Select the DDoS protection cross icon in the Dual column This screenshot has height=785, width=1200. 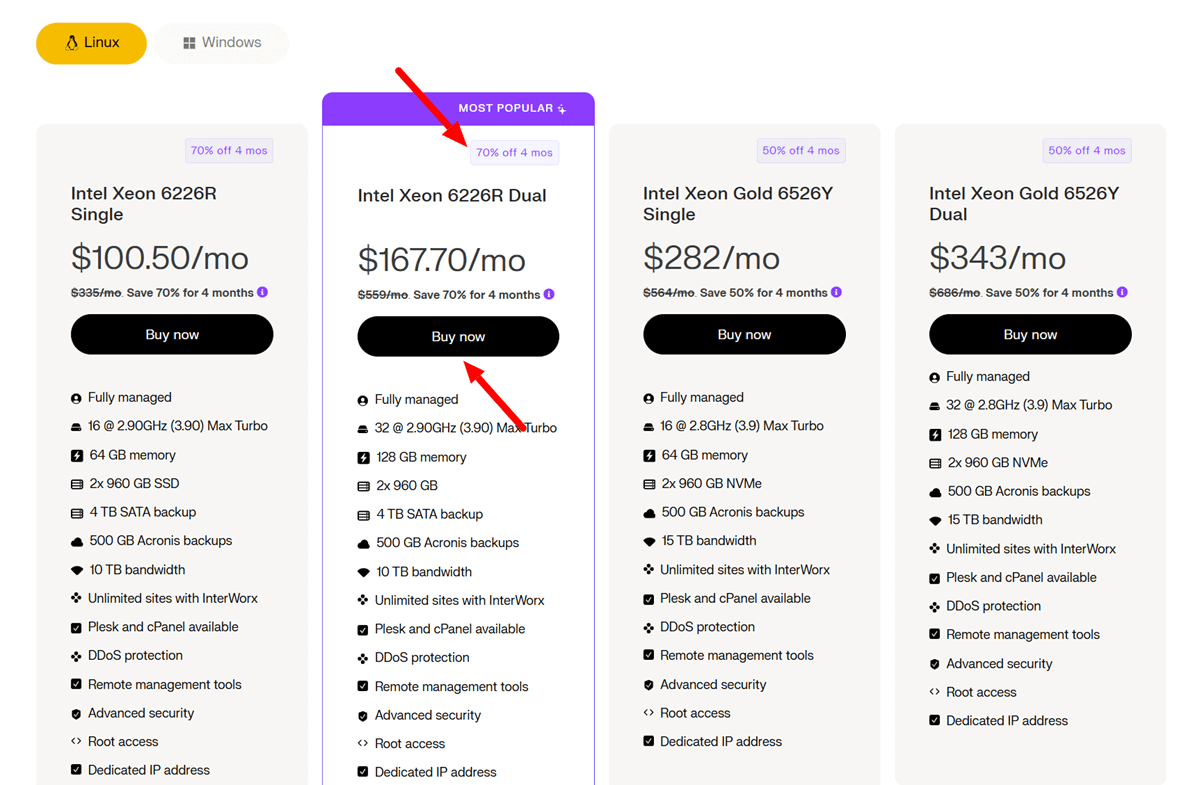(362, 657)
